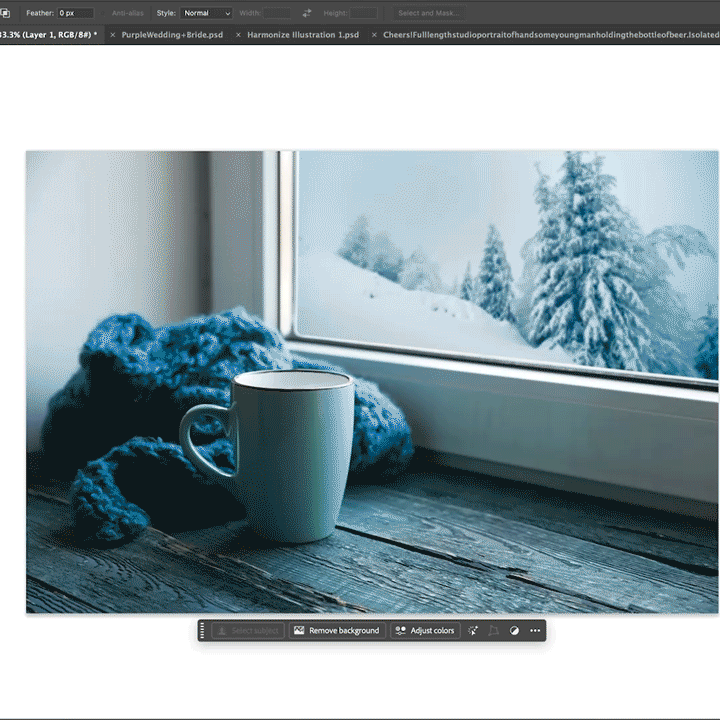Click the transform selection icon in the contextual bar
The image size is (720, 720).
pyautogui.click(x=494, y=630)
